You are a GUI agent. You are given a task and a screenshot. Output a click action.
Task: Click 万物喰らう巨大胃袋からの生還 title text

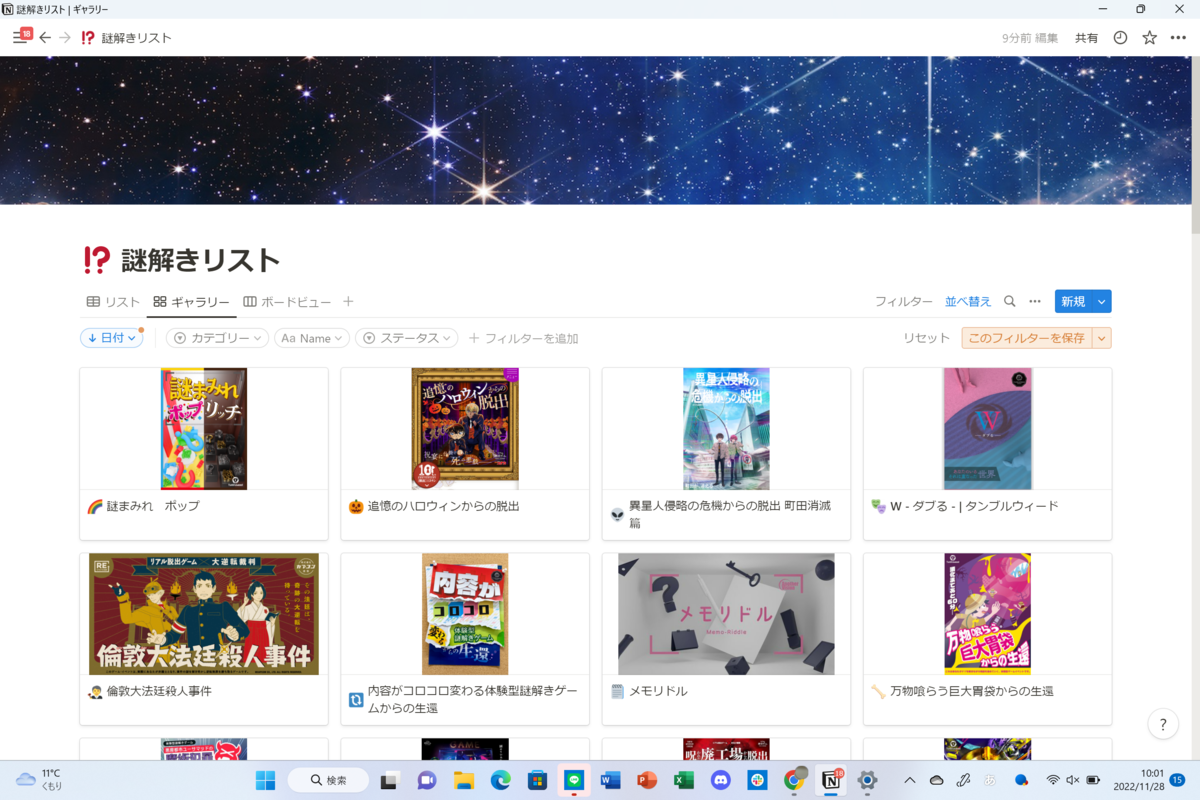[972, 691]
